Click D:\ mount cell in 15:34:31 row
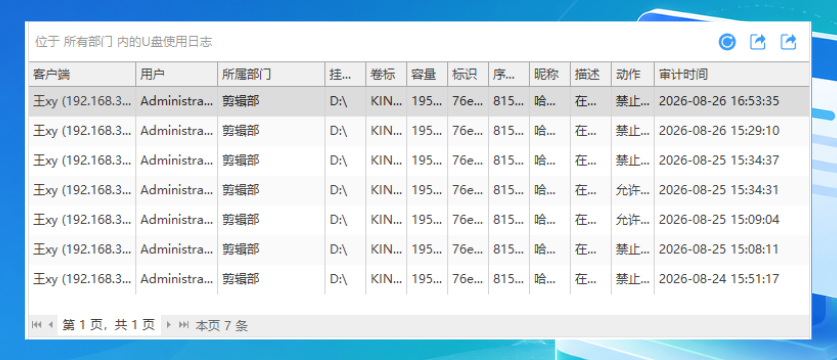This screenshot has height=360, width=837. (x=346, y=190)
